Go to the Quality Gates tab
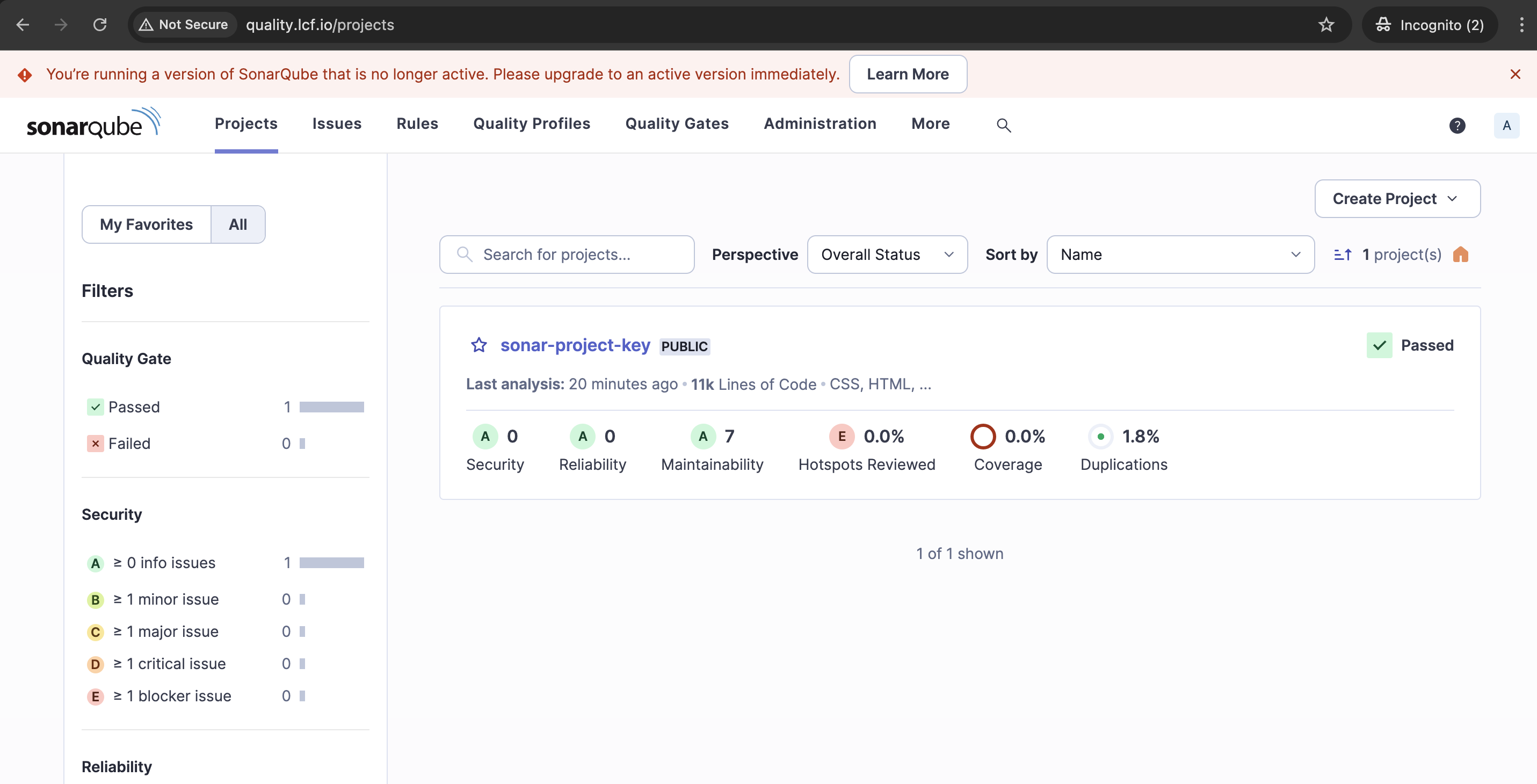 [677, 124]
